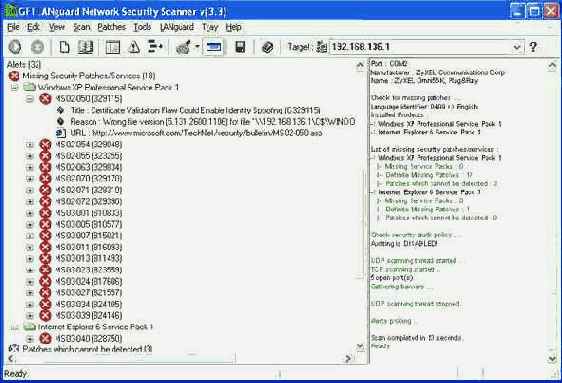Click the open book icon in toolbar
562x383 pixels.
pyautogui.click(x=85, y=47)
